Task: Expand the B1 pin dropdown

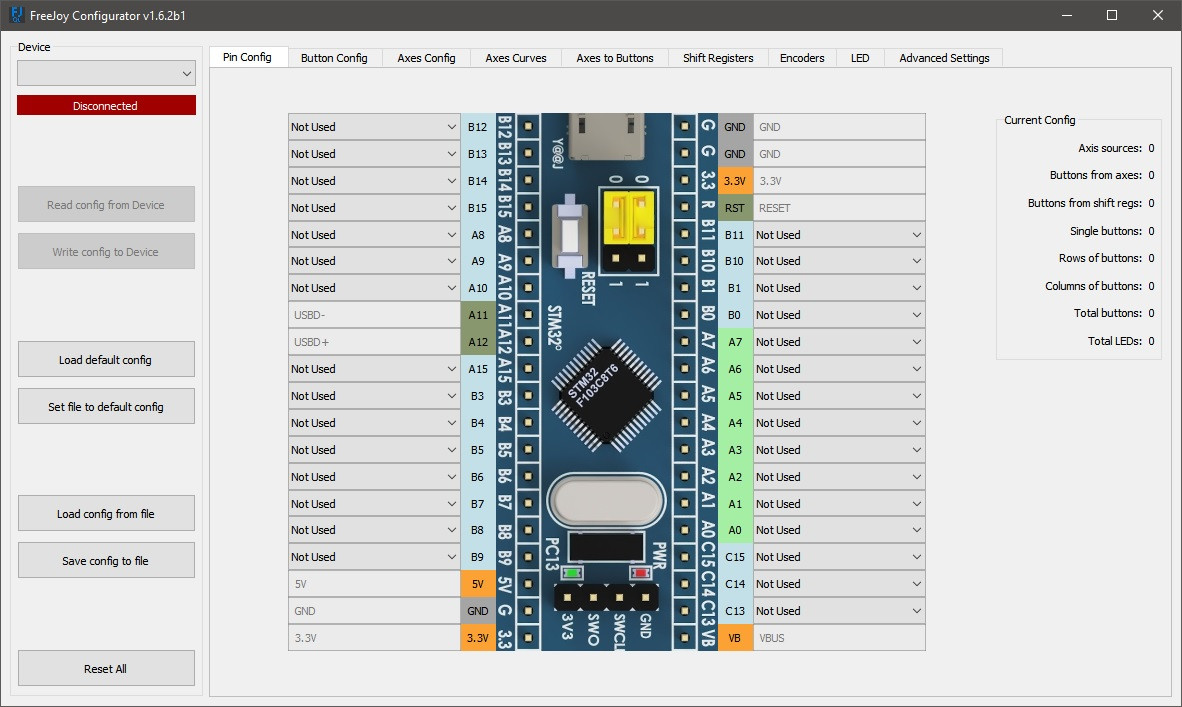Action: pyautogui.click(x=839, y=288)
